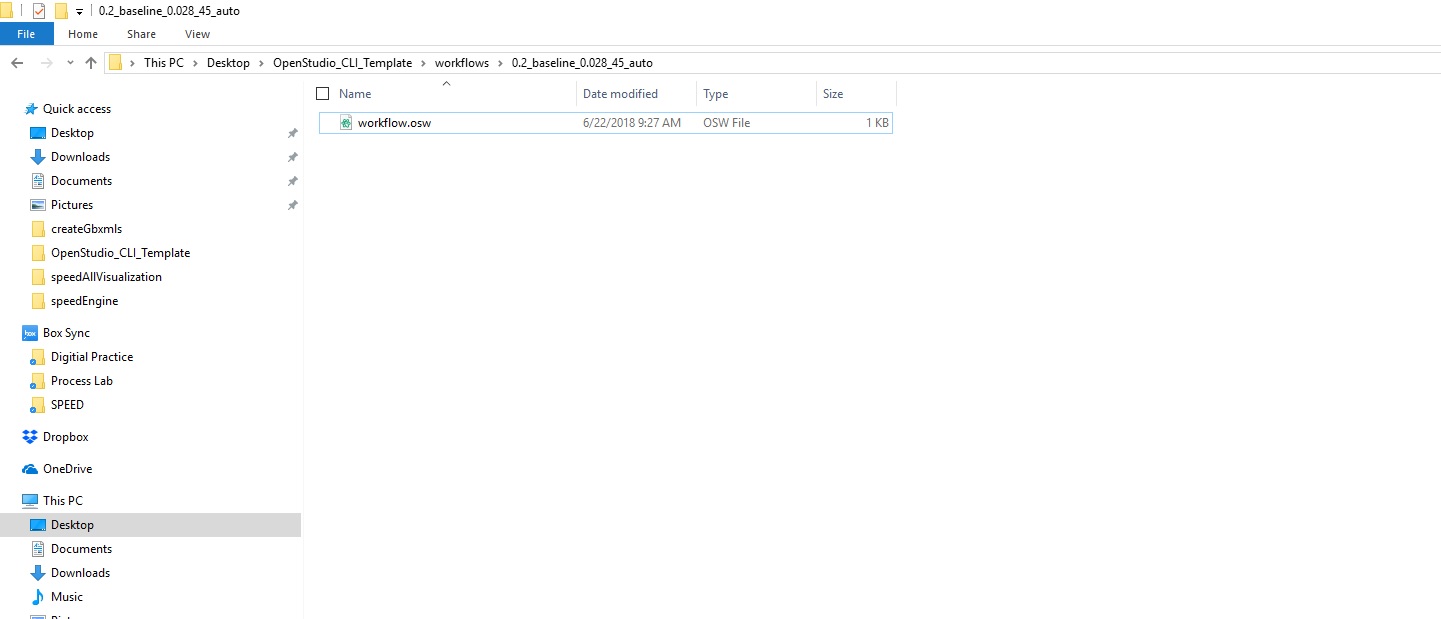The height and width of the screenshot is (619, 1441).
Task: Click the Back navigation arrow
Action: [x=17, y=63]
